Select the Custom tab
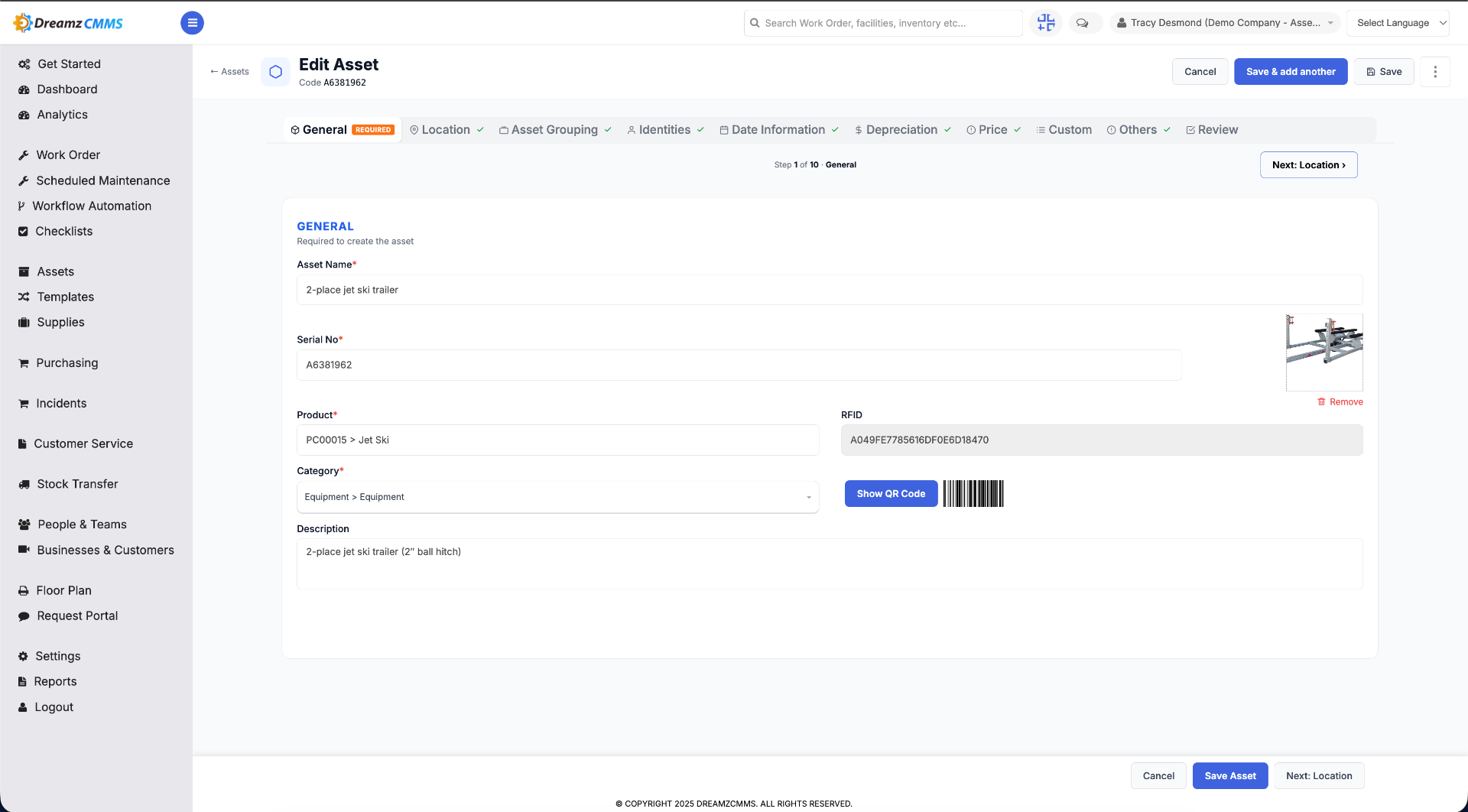The width and height of the screenshot is (1468, 812). 1064,130
